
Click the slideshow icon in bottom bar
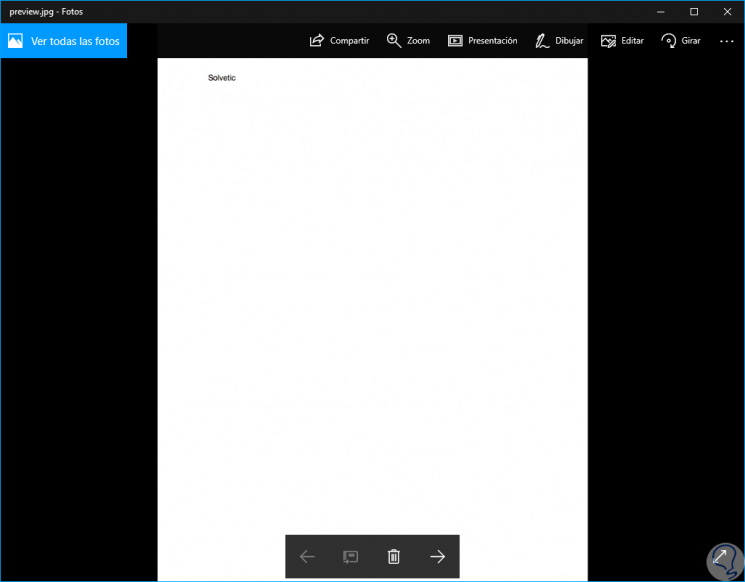tap(350, 556)
